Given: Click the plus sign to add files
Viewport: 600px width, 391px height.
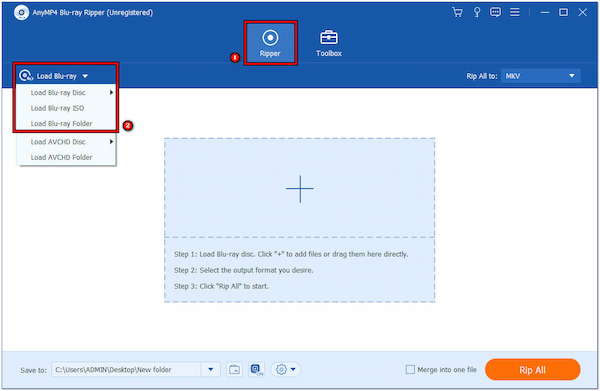Looking at the screenshot, I should point(300,189).
